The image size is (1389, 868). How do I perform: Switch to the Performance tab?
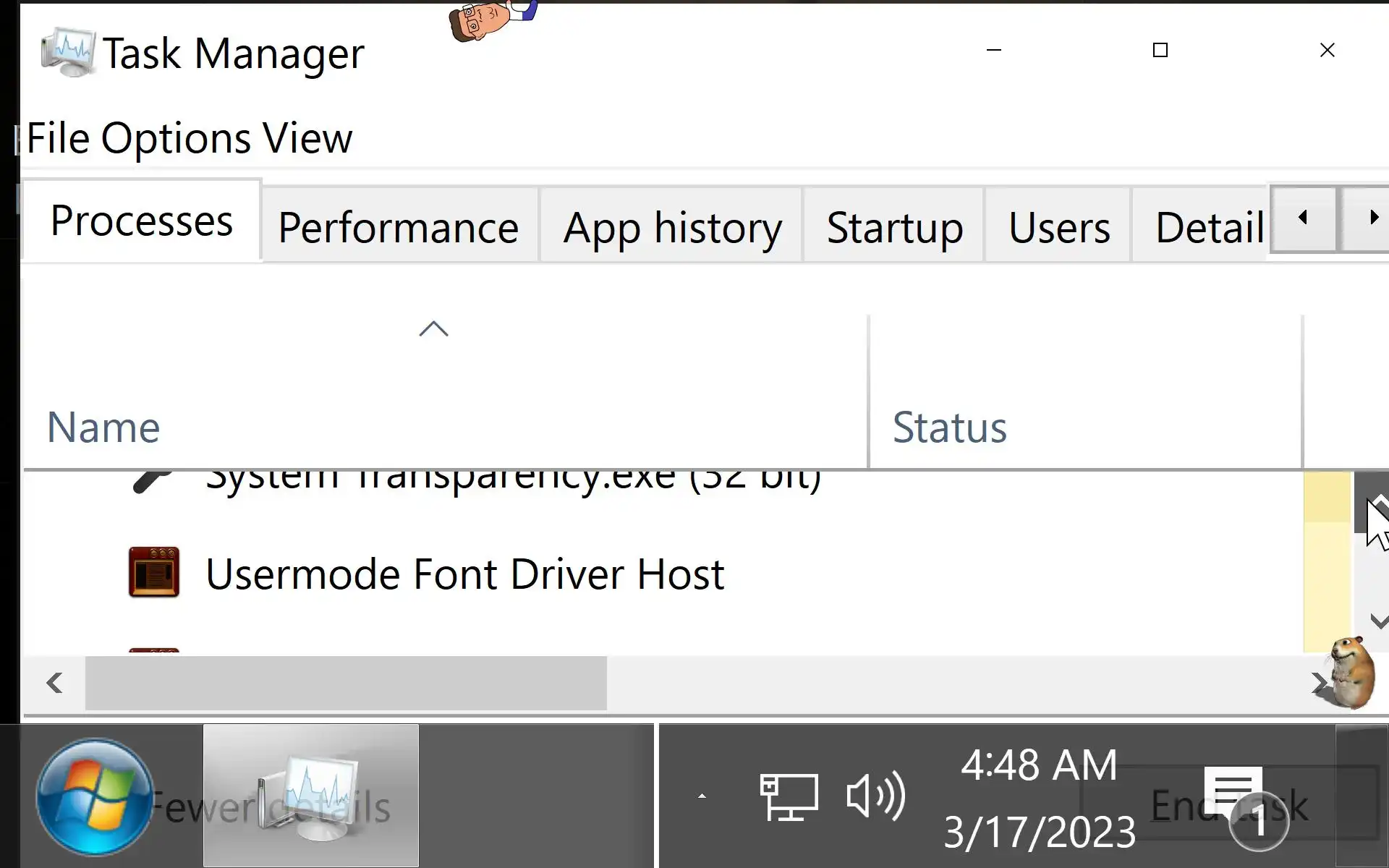coord(398,228)
